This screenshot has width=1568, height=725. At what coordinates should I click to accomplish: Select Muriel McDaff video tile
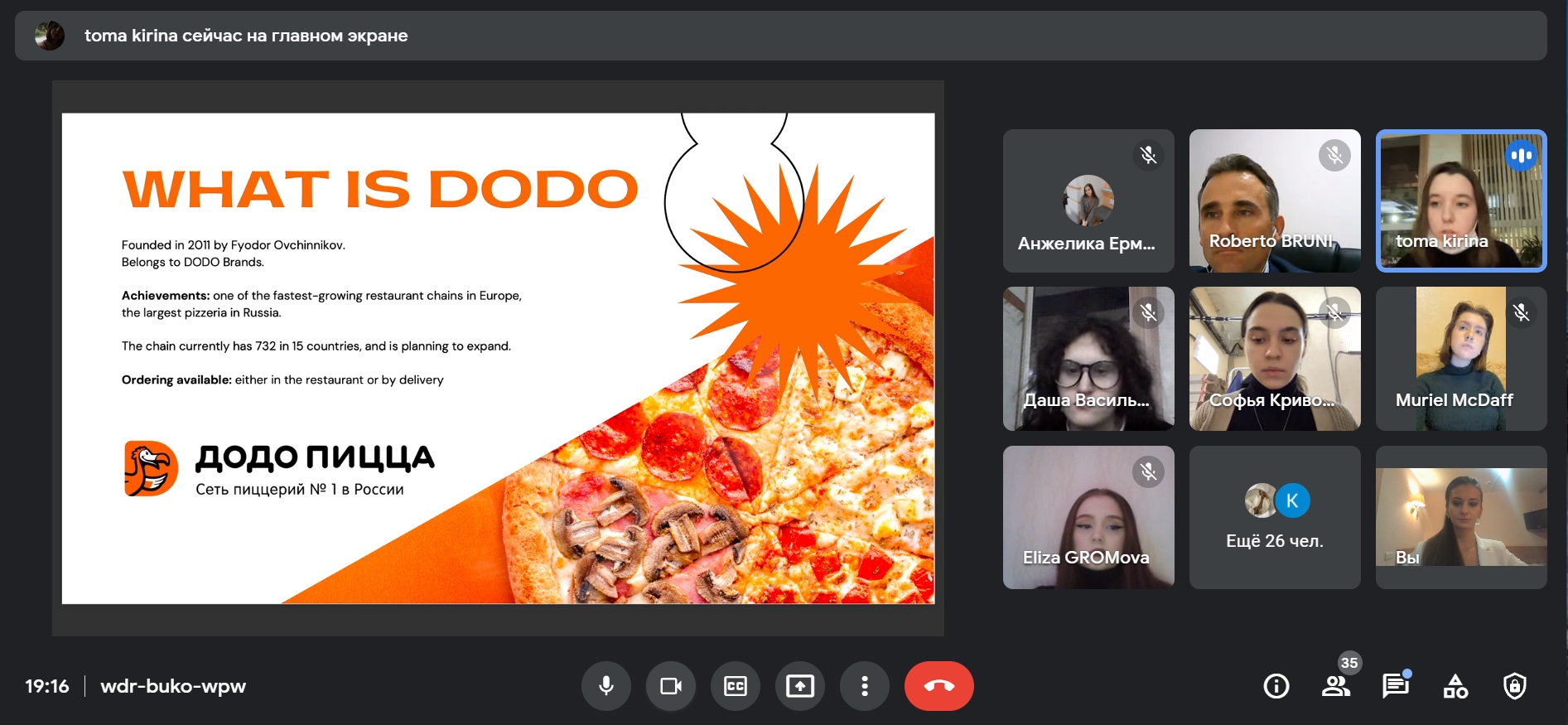coord(1461,359)
